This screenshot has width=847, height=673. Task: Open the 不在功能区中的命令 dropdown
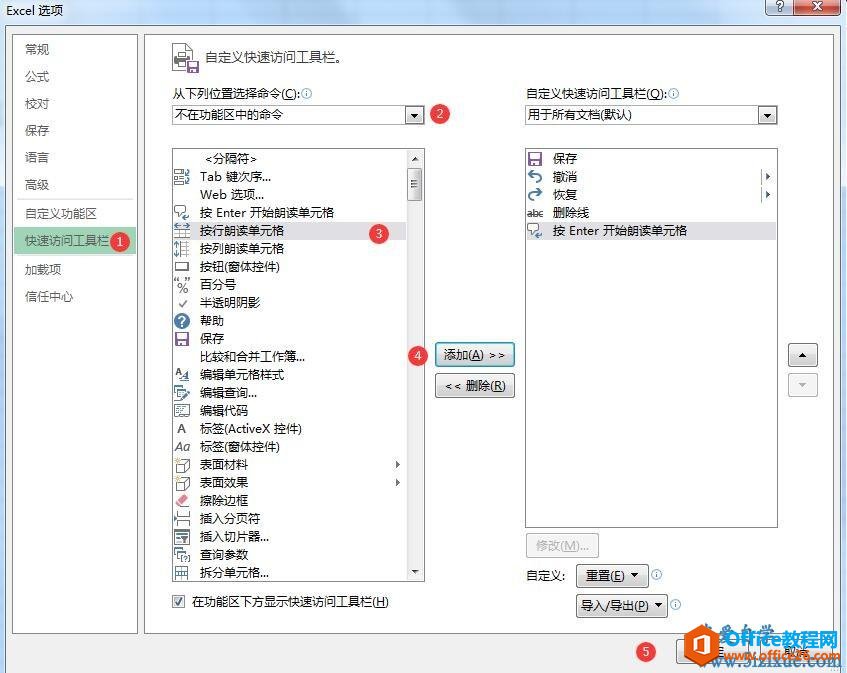[x=415, y=114]
